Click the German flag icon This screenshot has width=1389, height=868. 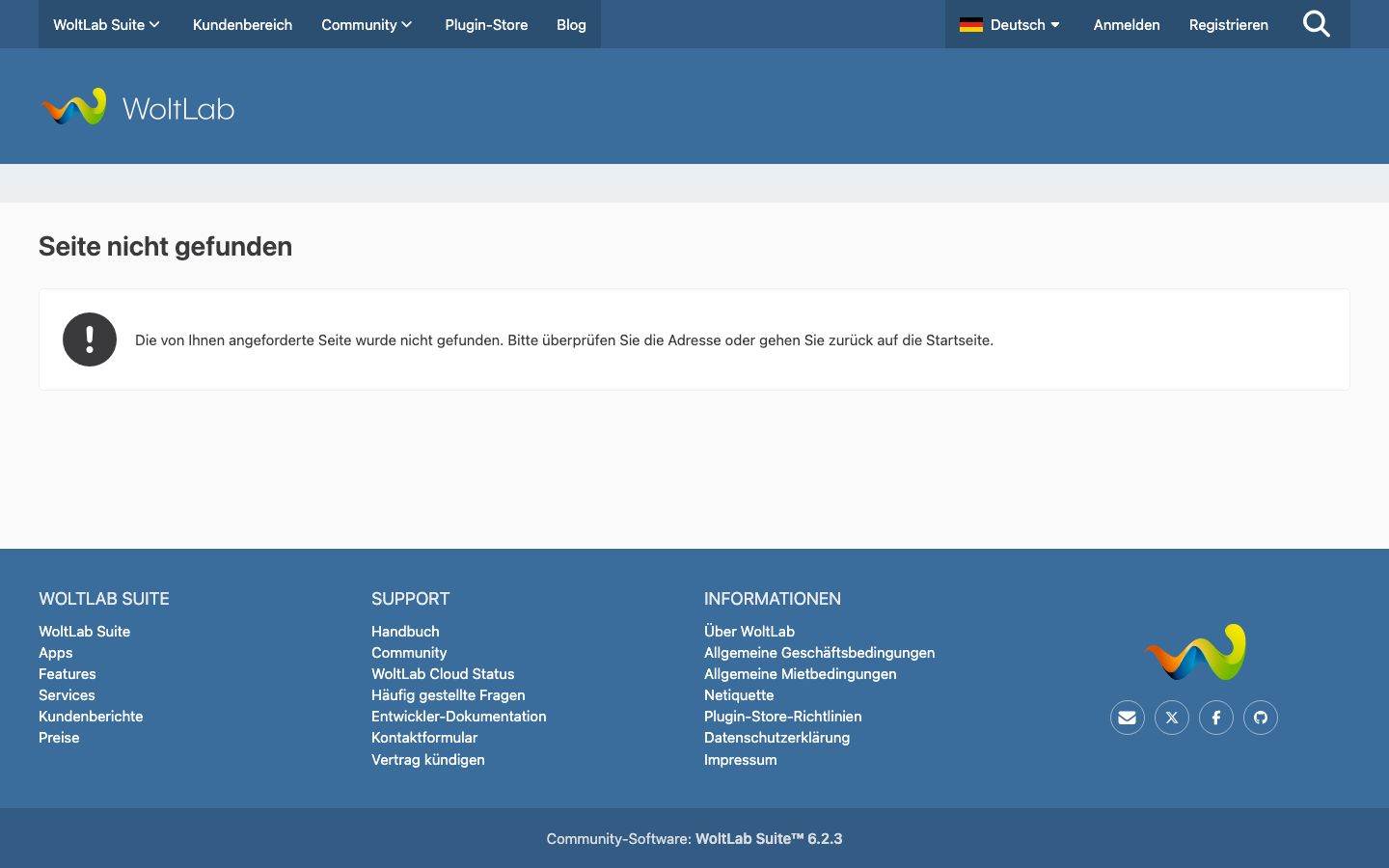coord(971,25)
